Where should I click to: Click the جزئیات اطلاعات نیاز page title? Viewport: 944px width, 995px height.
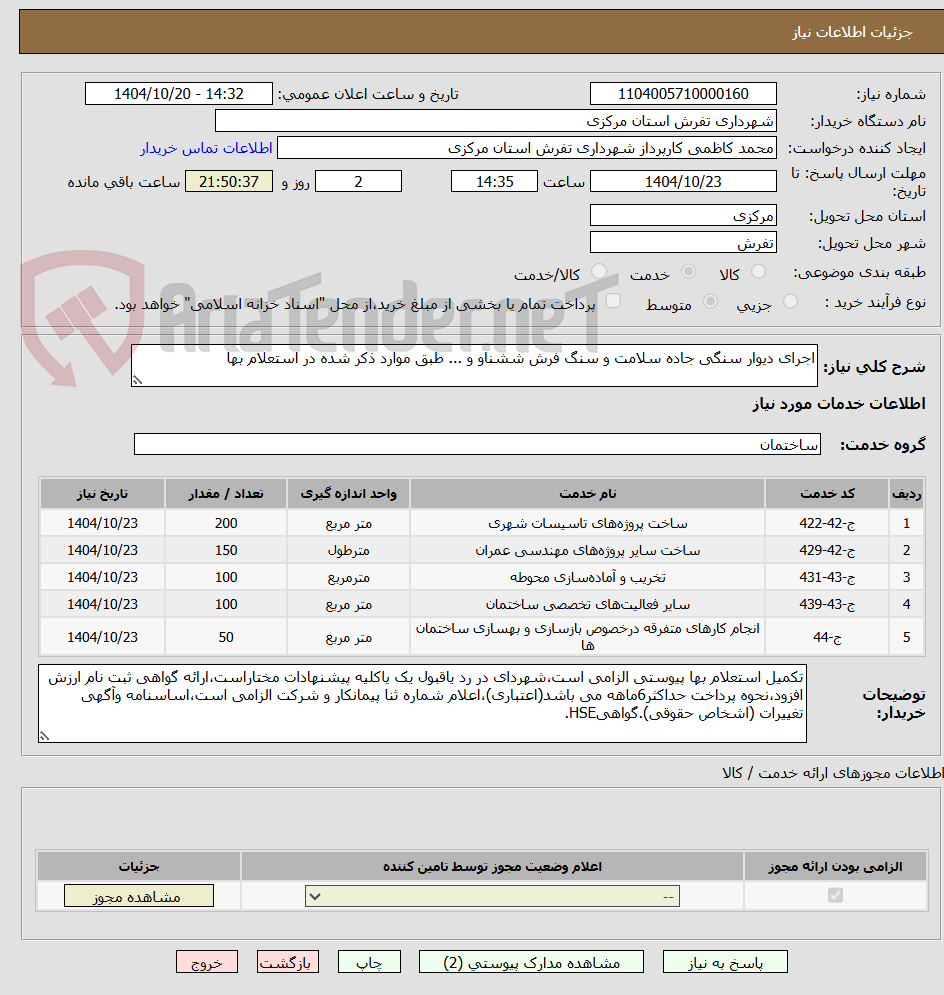[x=852, y=32]
